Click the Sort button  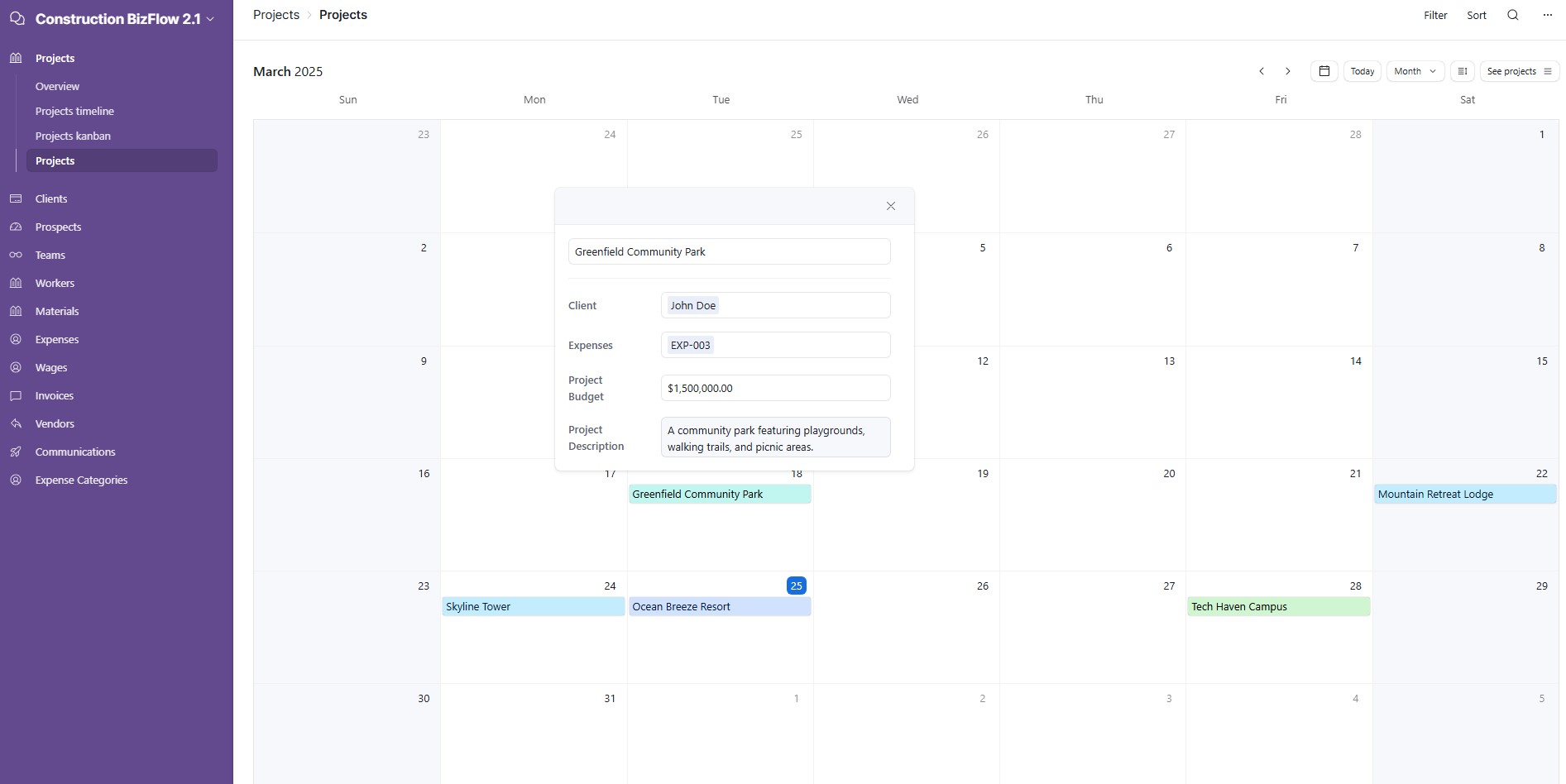[x=1476, y=15]
